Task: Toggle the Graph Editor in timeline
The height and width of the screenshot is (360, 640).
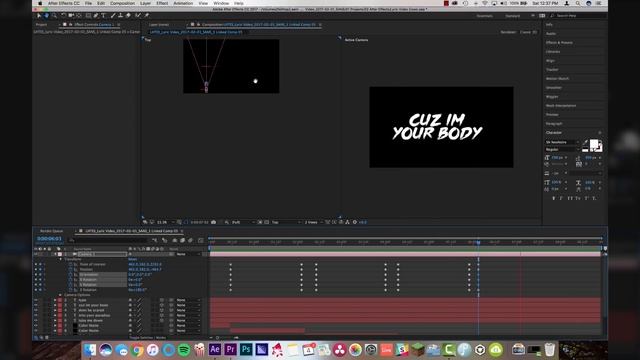Action: (200, 240)
